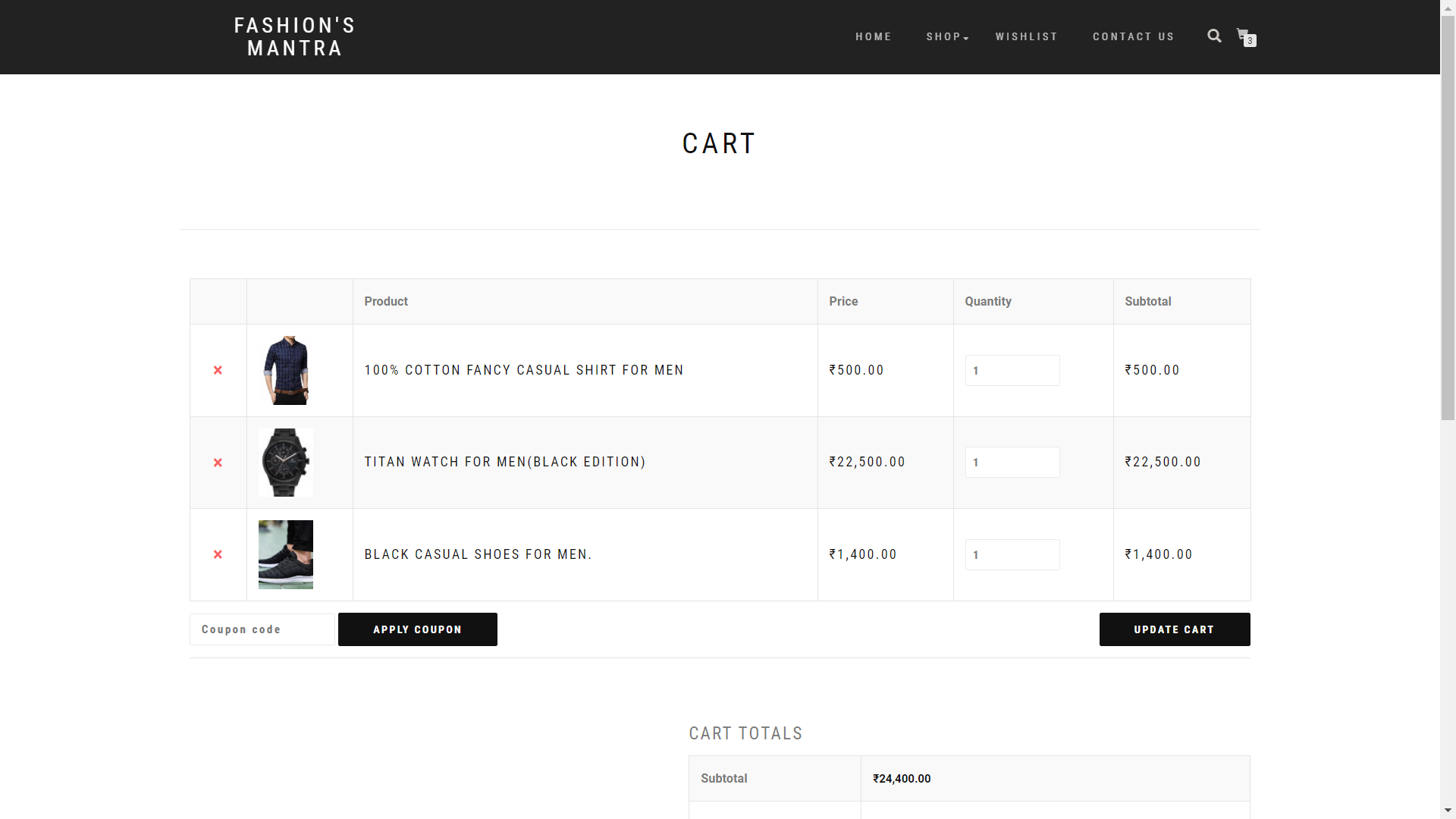Focus the Coupon code field
The width and height of the screenshot is (1456, 819).
262,629
